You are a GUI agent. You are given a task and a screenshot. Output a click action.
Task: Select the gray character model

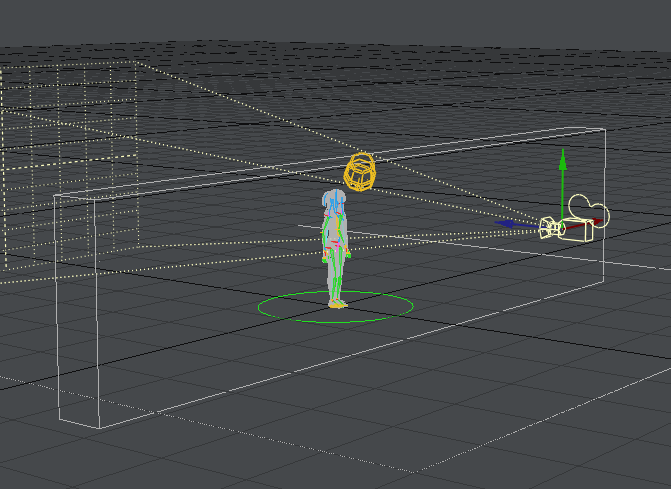[x=336, y=249]
